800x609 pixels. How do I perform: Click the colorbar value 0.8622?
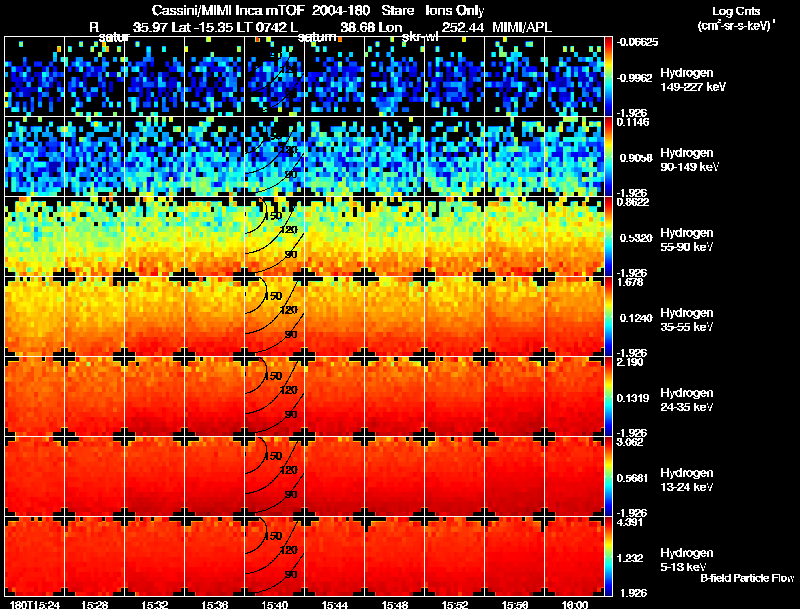click(x=633, y=202)
